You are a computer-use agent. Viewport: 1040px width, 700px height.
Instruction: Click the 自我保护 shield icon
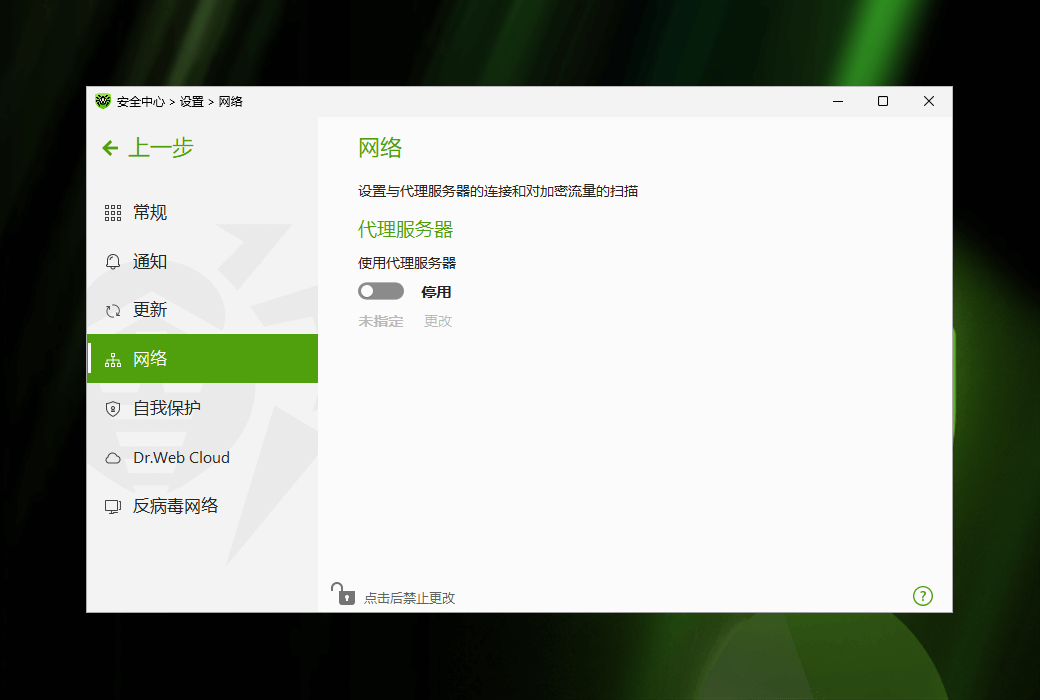(113, 409)
